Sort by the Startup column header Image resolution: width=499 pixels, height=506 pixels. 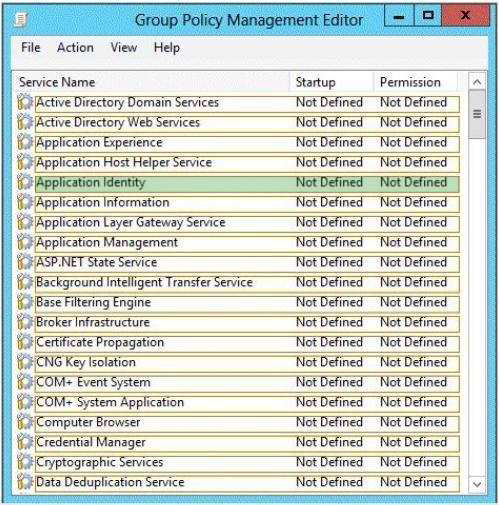tap(331, 82)
